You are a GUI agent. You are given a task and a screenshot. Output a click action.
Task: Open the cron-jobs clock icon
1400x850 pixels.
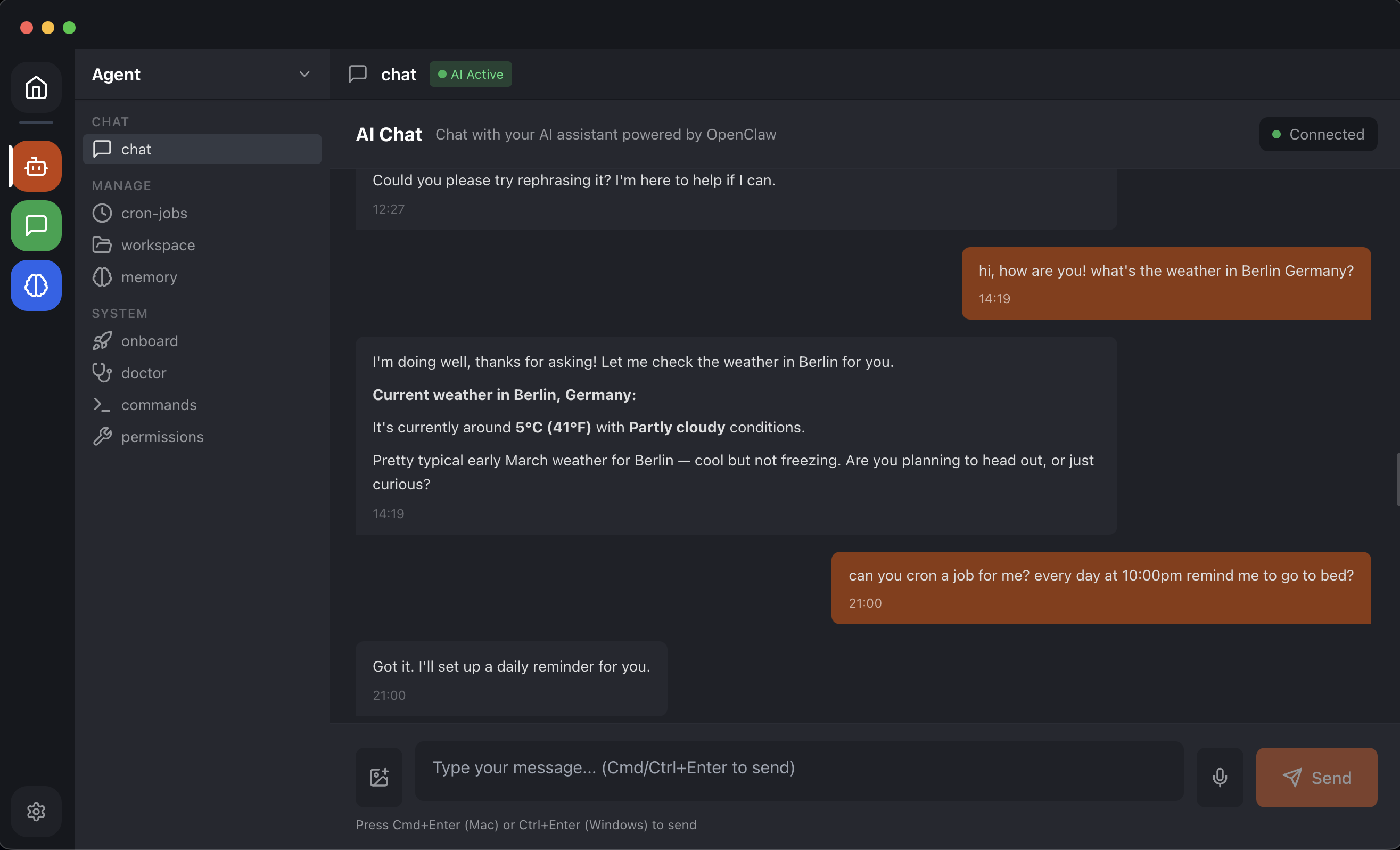pyautogui.click(x=102, y=213)
